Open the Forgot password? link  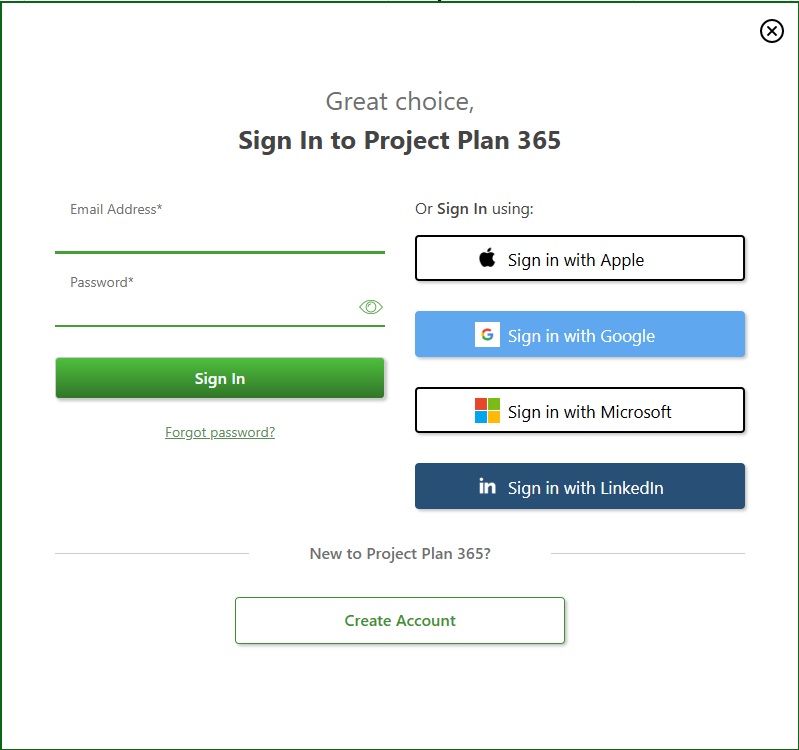[220, 432]
